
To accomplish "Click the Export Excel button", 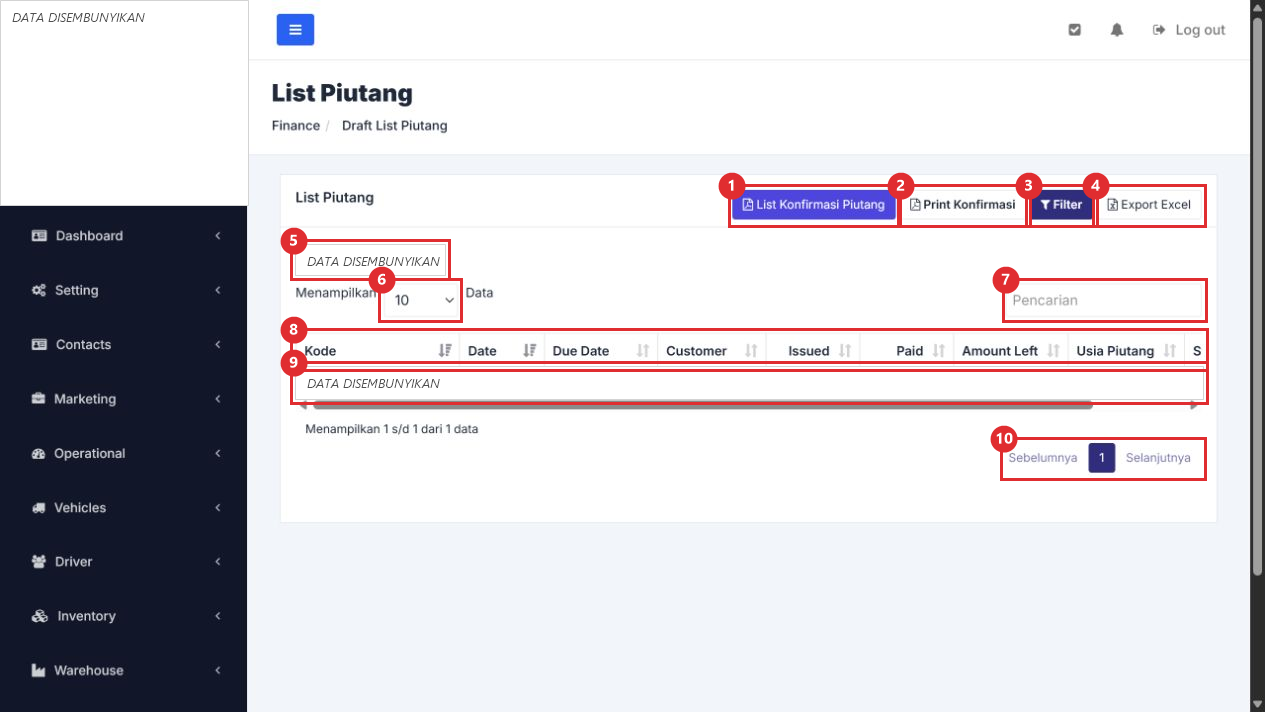I will click(x=1150, y=205).
